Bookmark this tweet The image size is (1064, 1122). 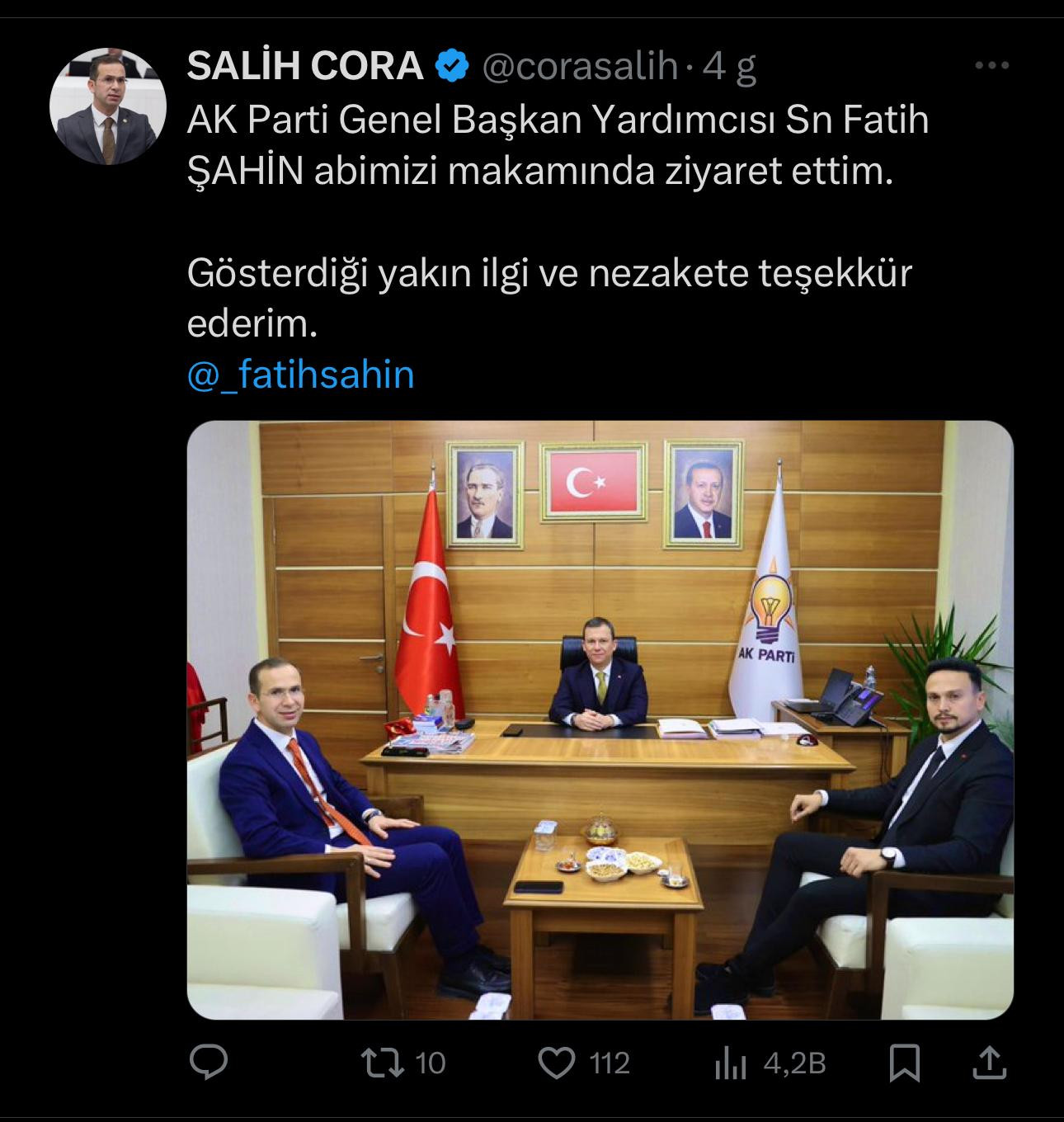click(x=905, y=1063)
